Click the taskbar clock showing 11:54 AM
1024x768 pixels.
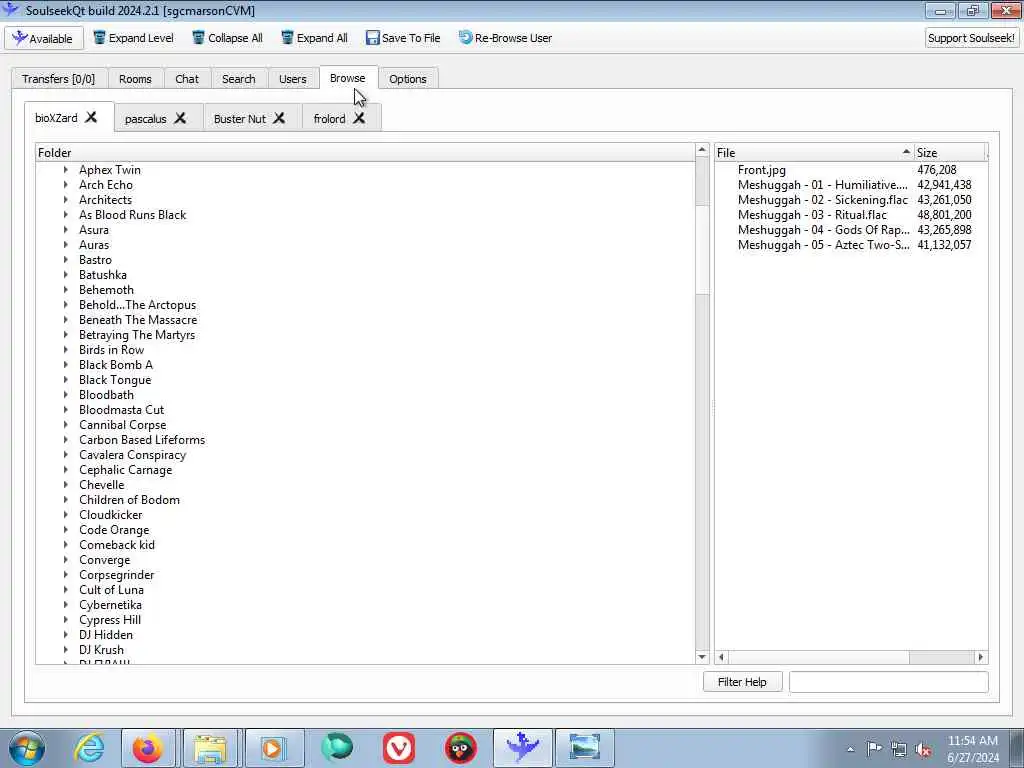click(x=972, y=749)
